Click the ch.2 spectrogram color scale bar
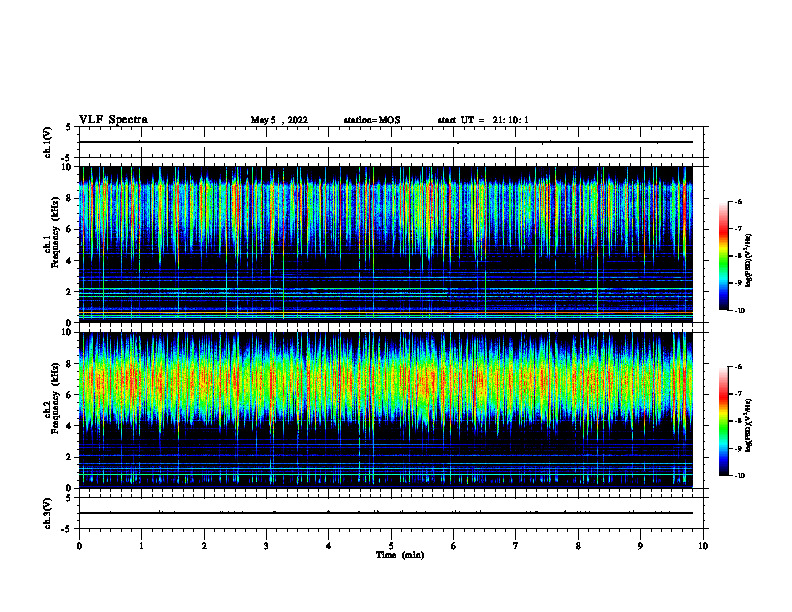Viewport: 792px width, 612px height. click(x=723, y=421)
